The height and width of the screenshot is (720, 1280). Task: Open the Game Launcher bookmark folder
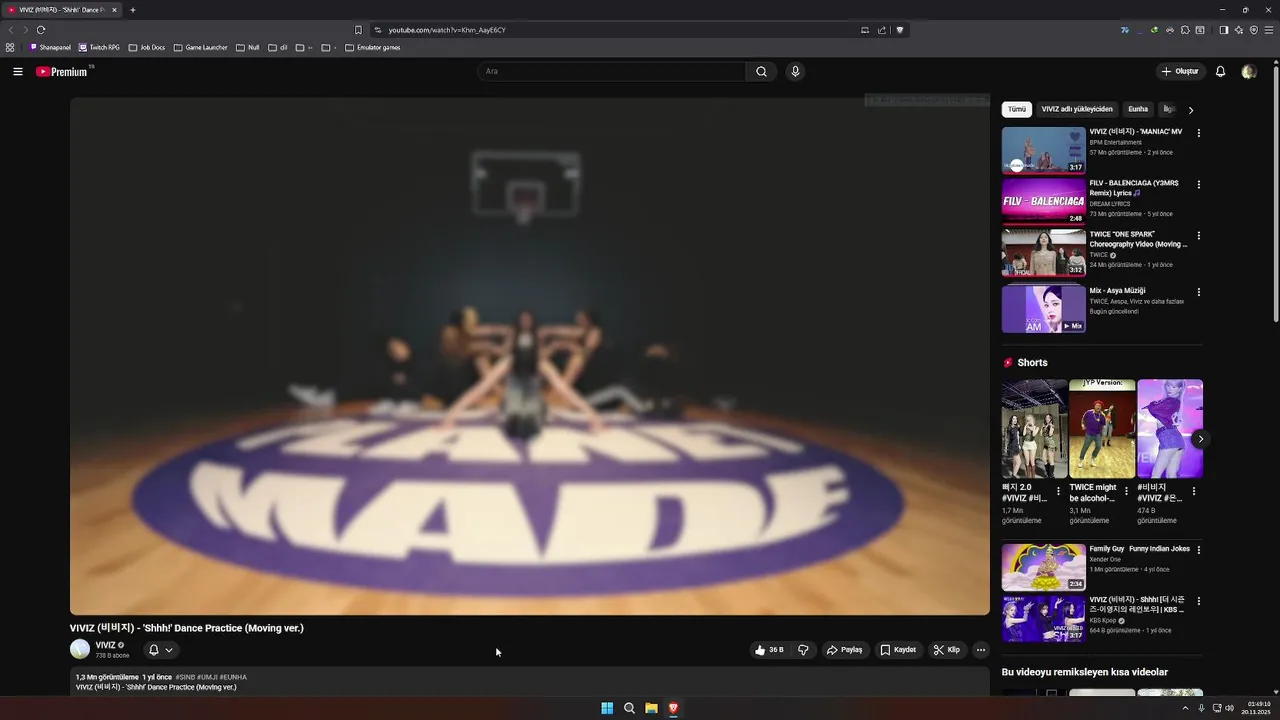tap(201, 47)
